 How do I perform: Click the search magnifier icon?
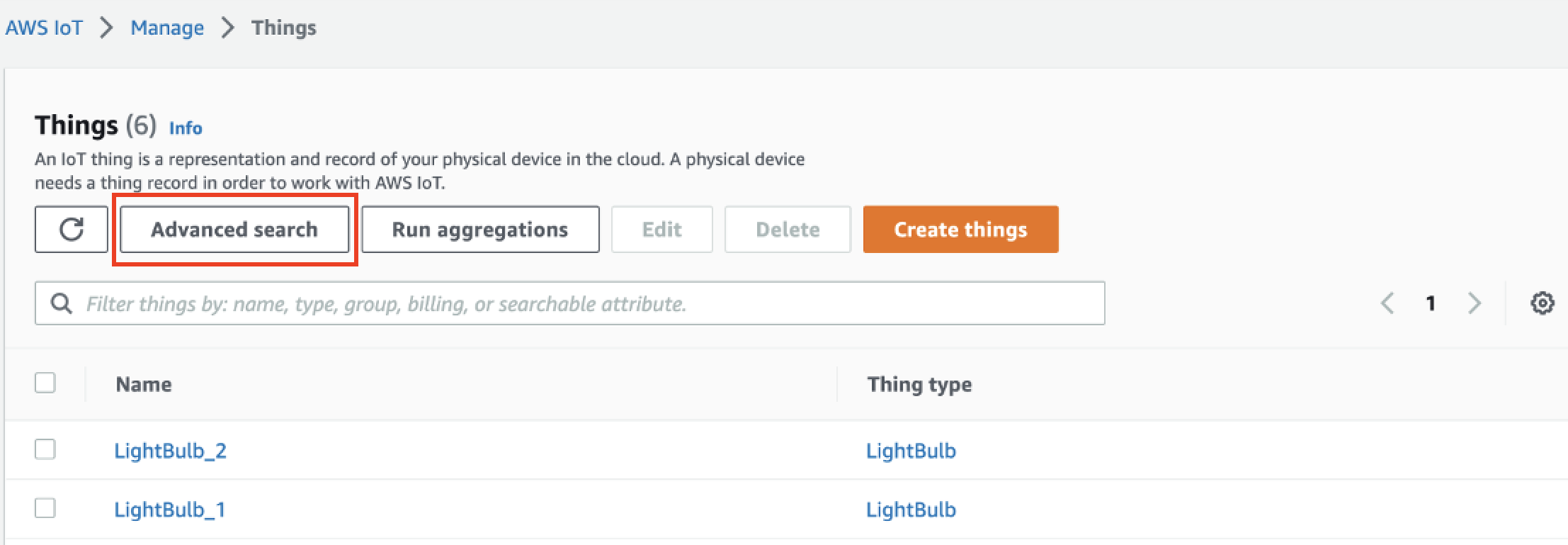click(x=62, y=303)
